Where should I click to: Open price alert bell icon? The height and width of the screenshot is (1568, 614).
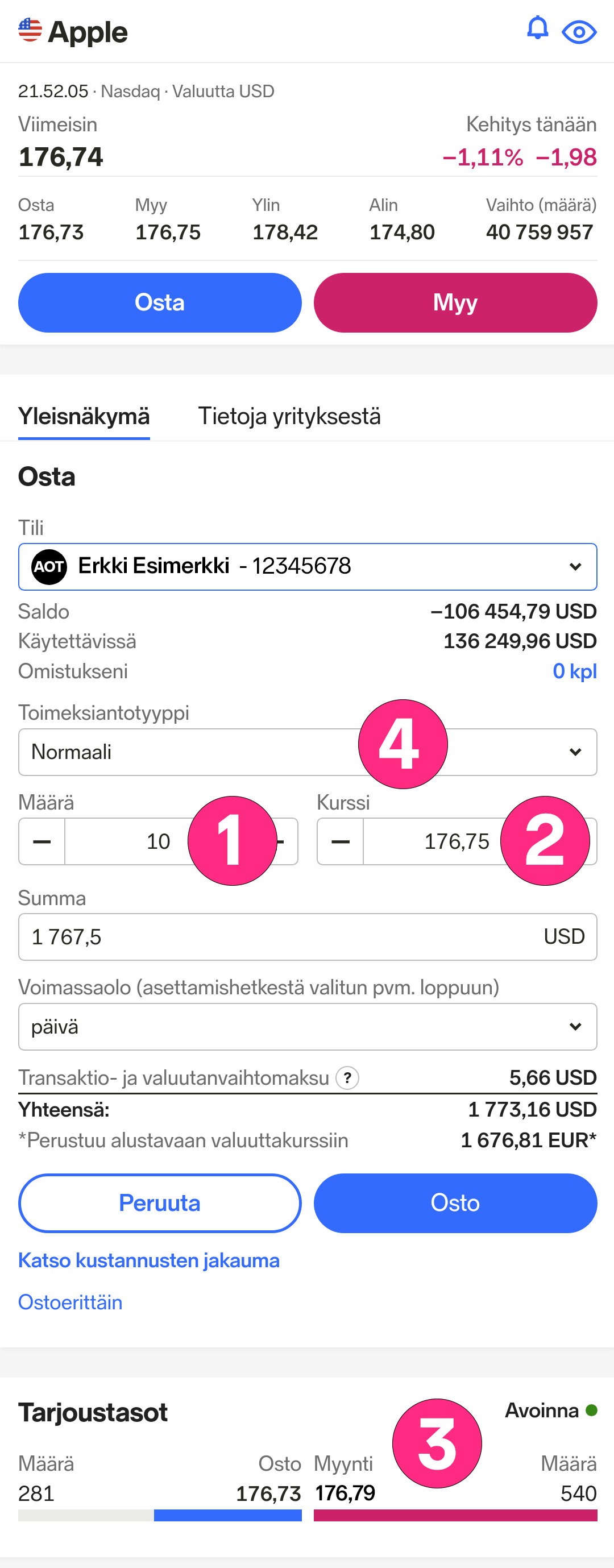(x=537, y=28)
